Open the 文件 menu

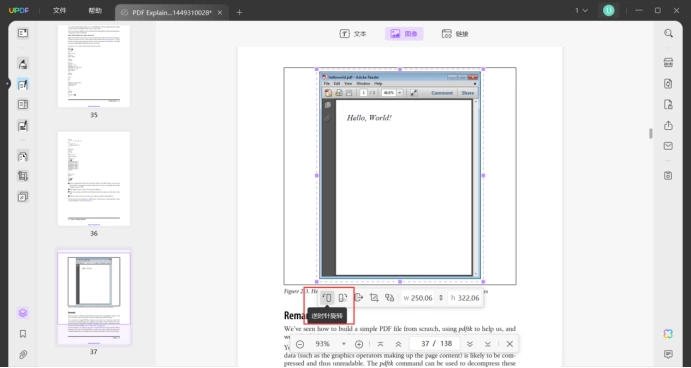click(59, 11)
